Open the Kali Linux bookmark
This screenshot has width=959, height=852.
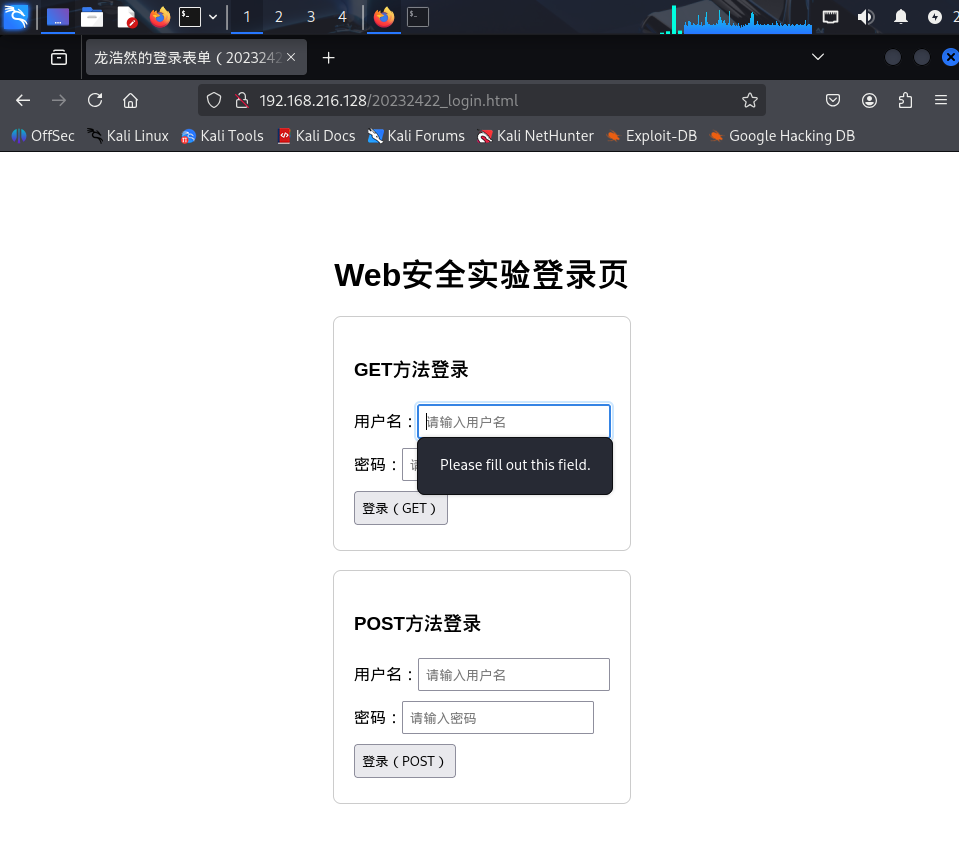[128, 136]
